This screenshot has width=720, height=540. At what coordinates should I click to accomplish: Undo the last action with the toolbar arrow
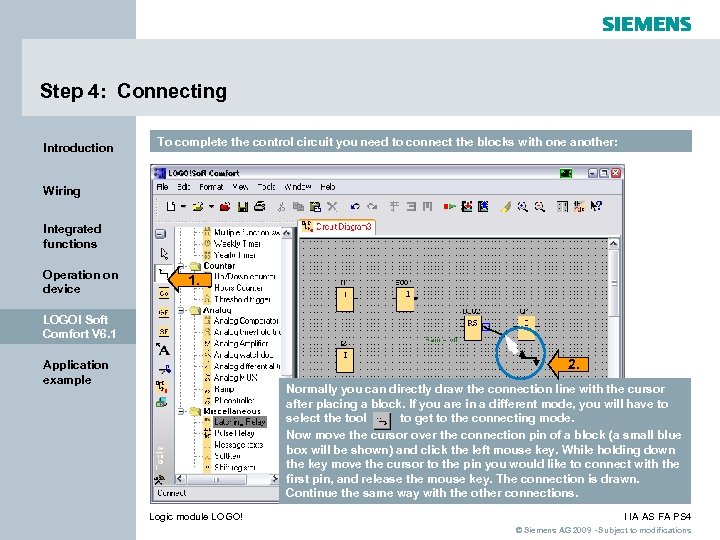click(354, 207)
